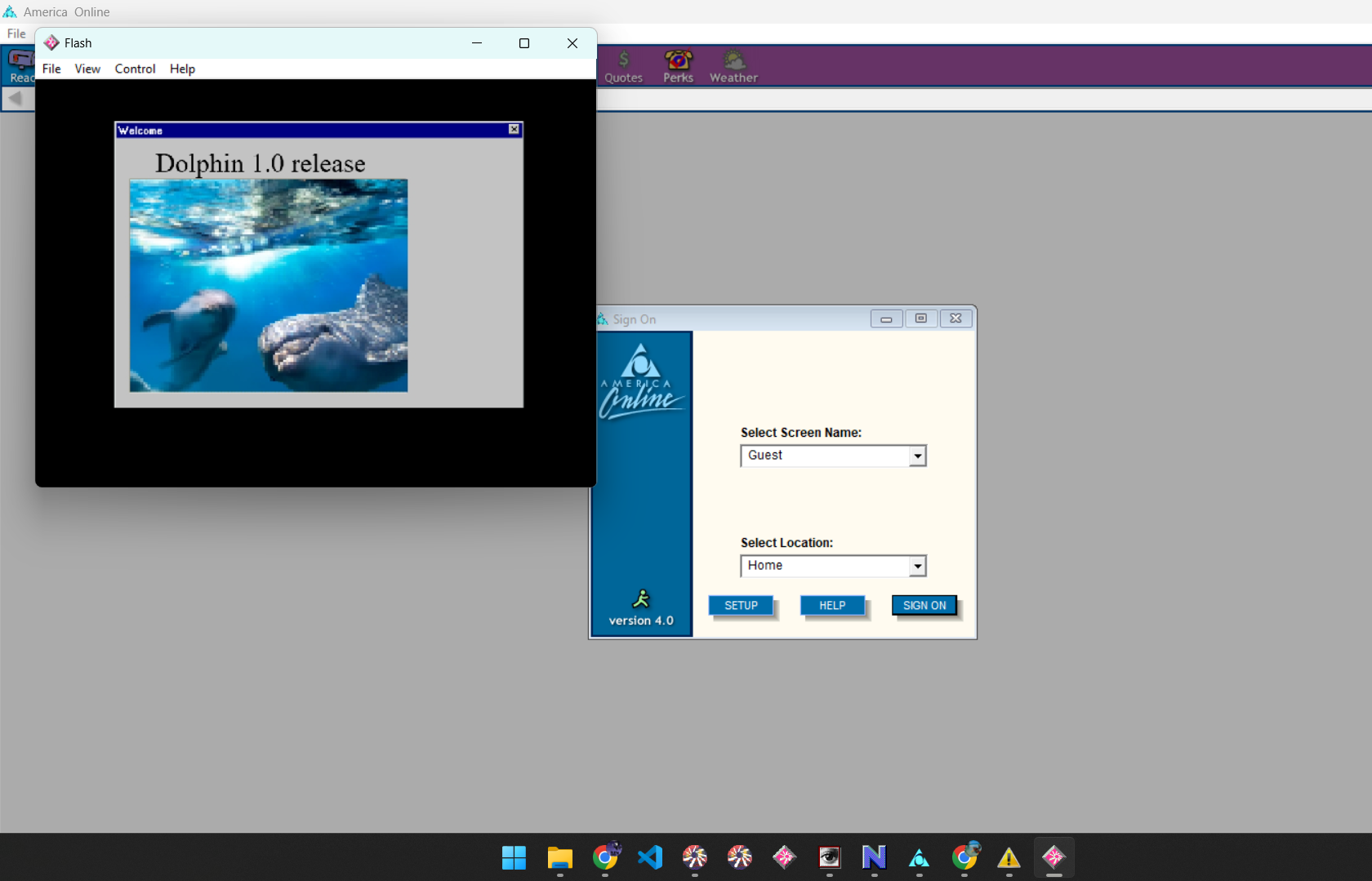Click the HELP button in Sign On
1372x881 pixels.
pos(832,606)
